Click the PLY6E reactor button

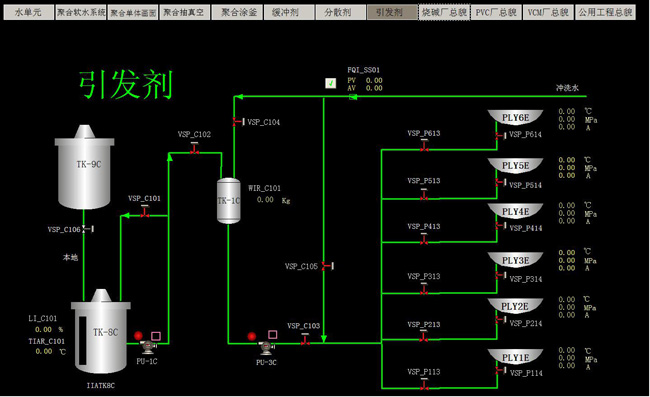point(515,118)
